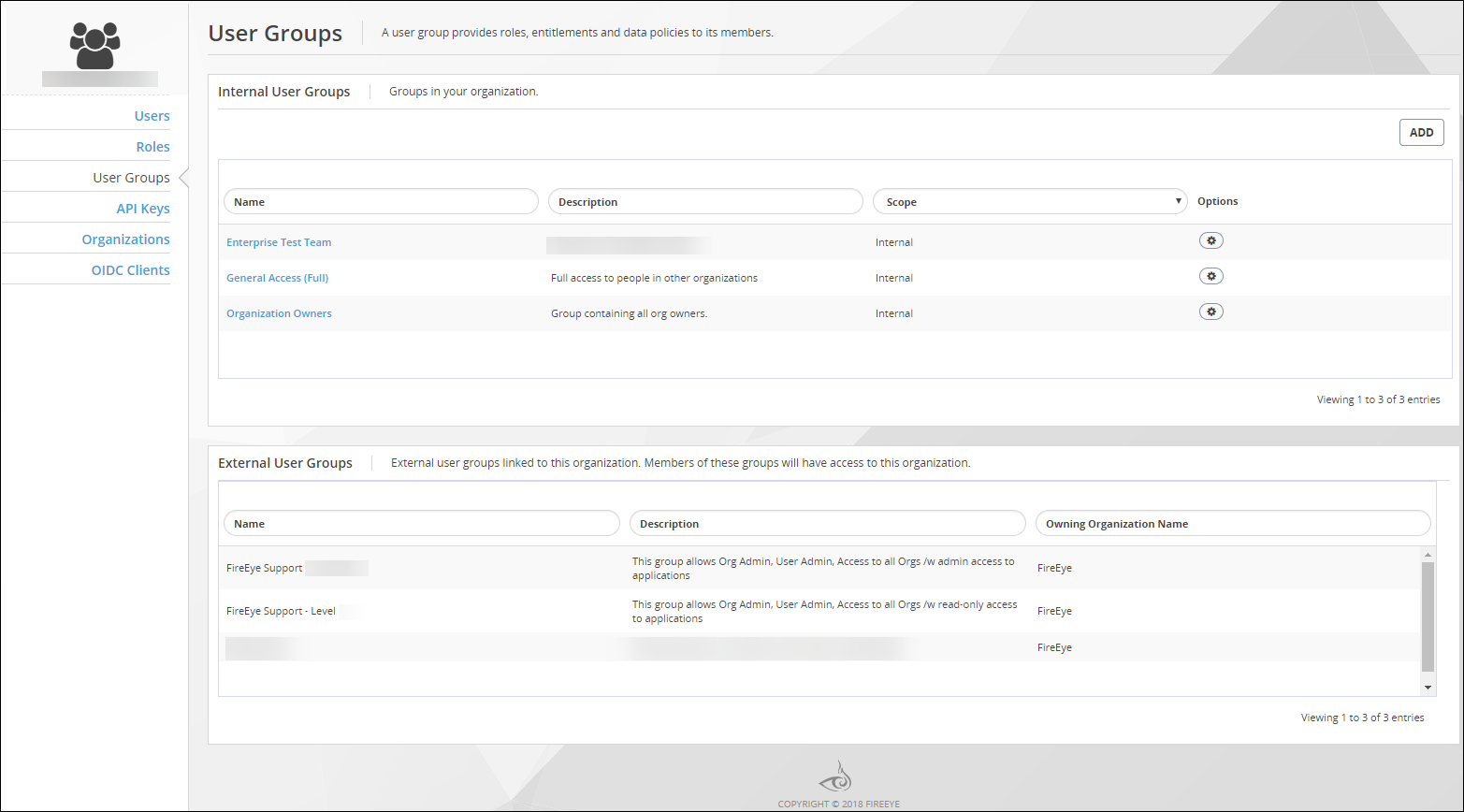Click the User Groups page title
The image size is (1464, 812).
pyautogui.click(x=275, y=33)
